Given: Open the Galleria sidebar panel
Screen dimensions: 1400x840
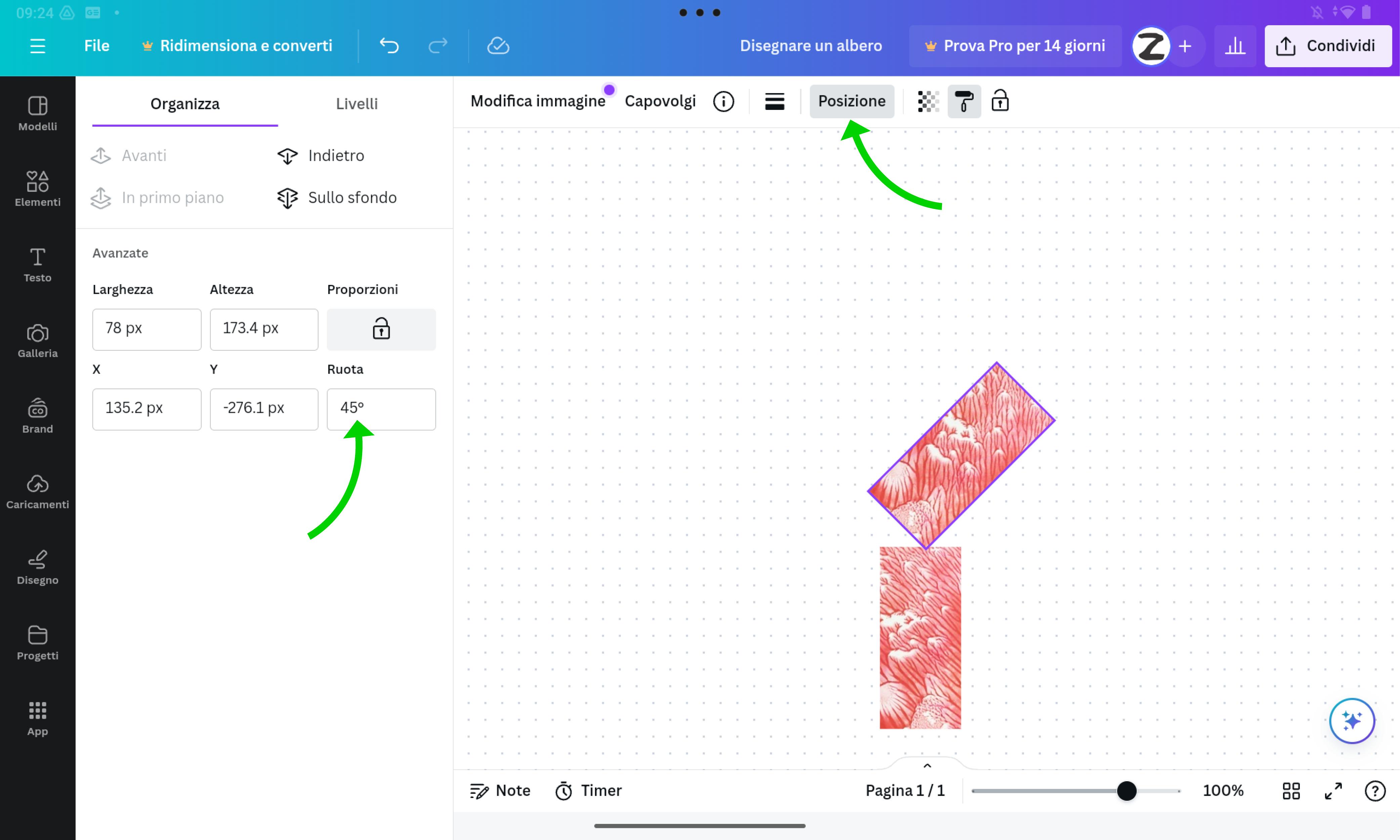Looking at the screenshot, I should click(37, 340).
